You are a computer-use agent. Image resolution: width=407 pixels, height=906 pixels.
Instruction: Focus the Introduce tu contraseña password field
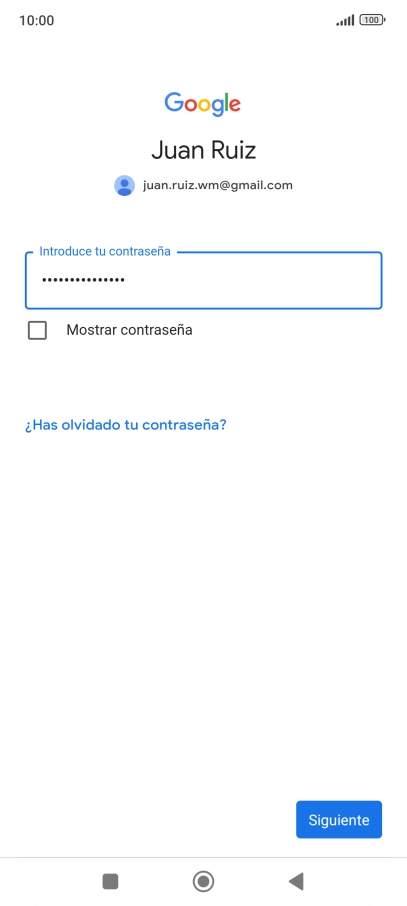pyautogui.click(x=204, y=280)
